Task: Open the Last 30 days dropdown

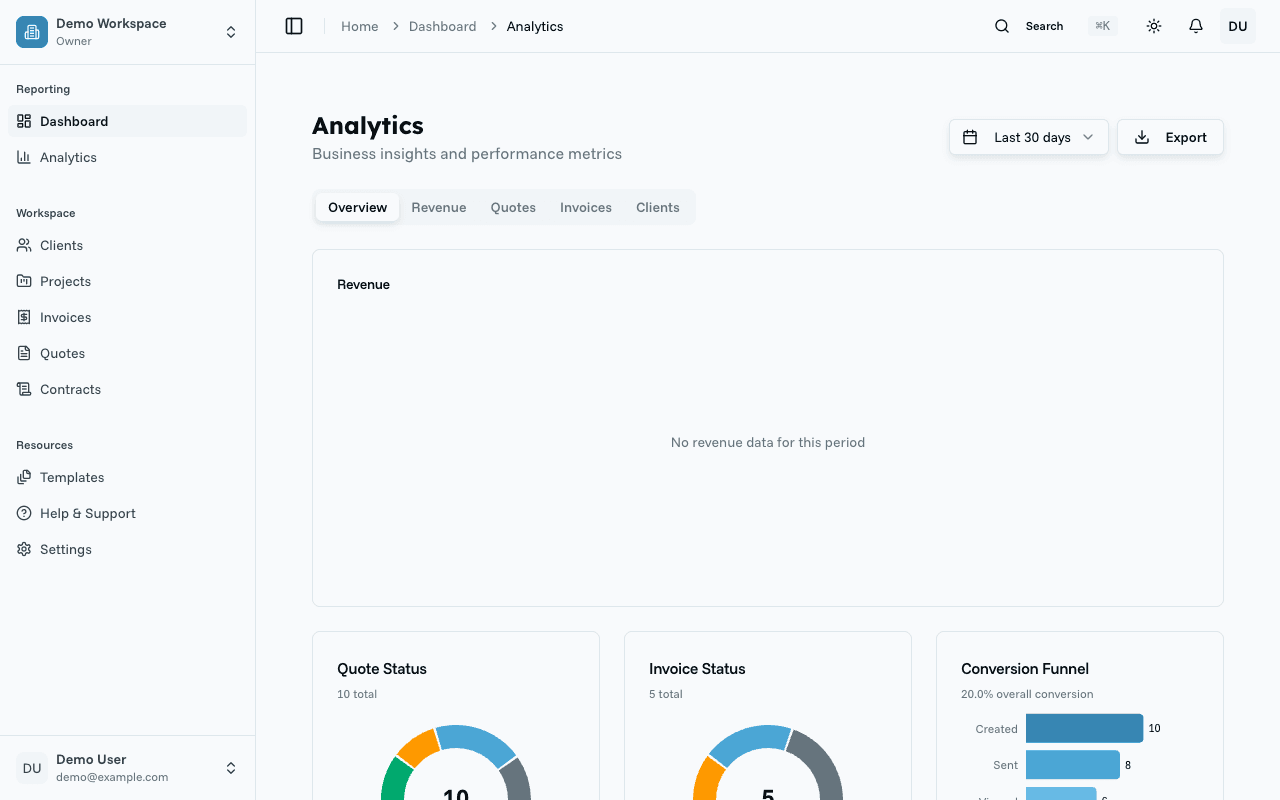Action: tap(1029, 137)
